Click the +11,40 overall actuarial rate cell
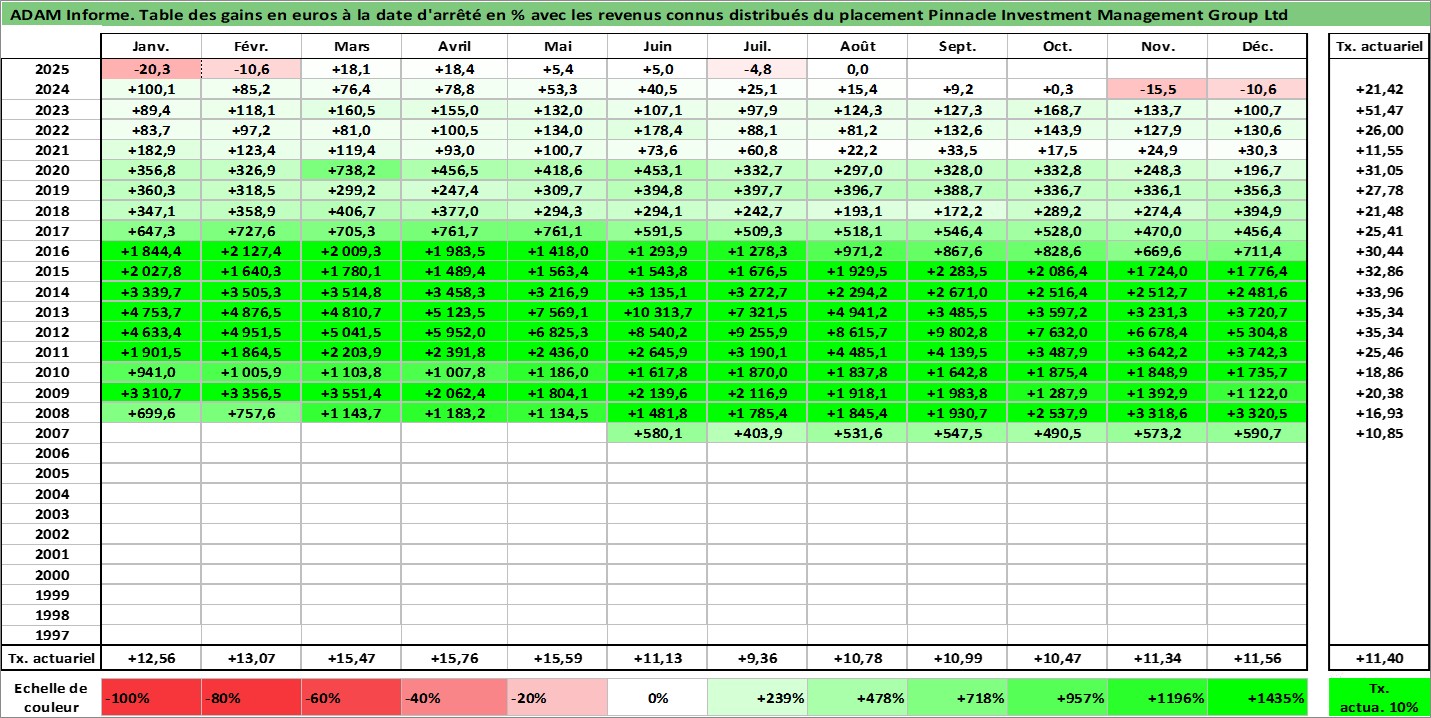 (1379, 658)
